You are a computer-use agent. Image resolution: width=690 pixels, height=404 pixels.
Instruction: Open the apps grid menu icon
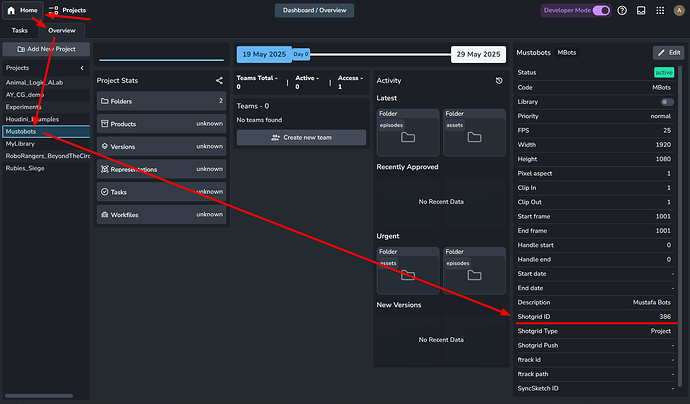(660, 11)
